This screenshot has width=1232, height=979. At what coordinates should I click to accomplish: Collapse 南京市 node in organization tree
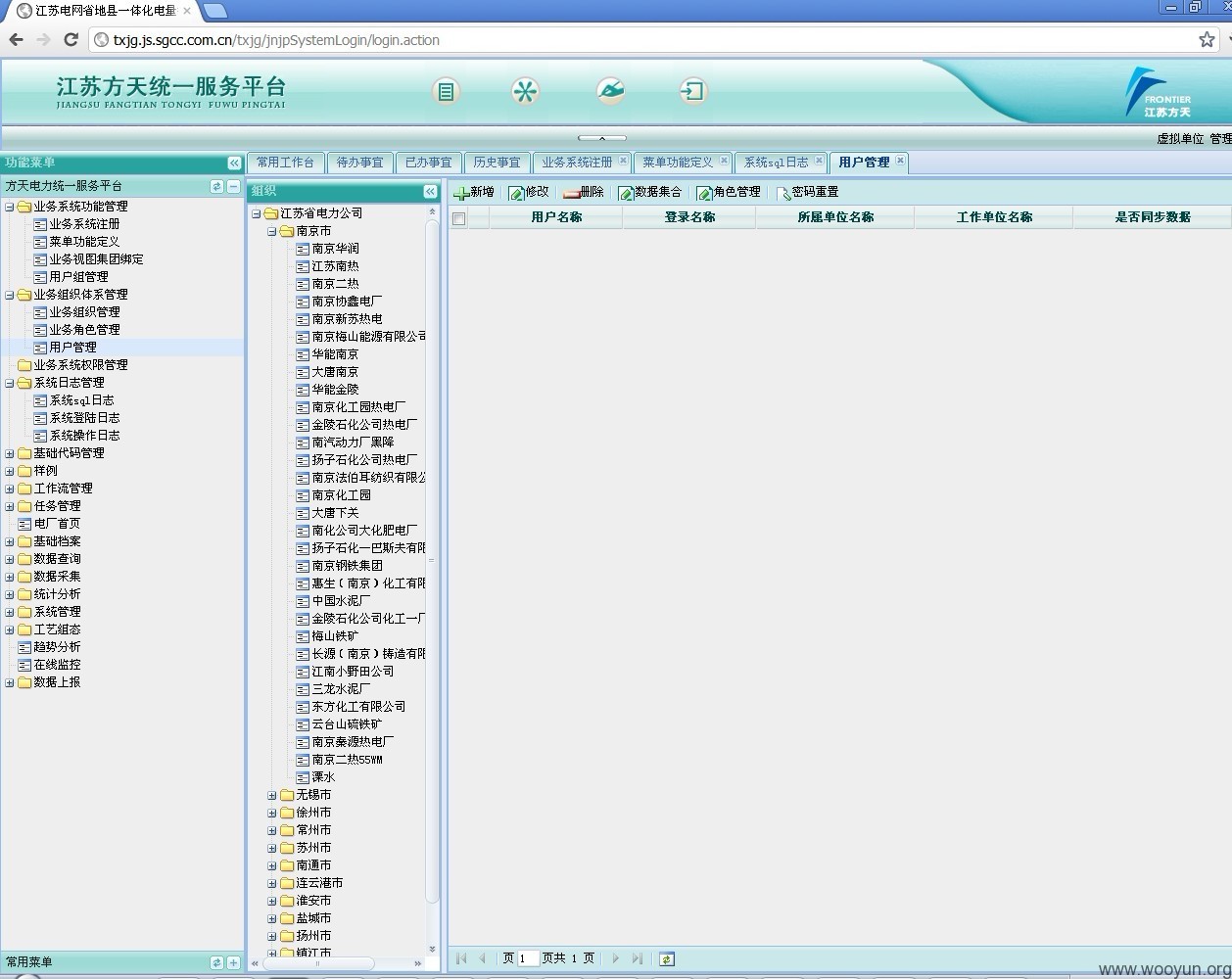[272, 231]
